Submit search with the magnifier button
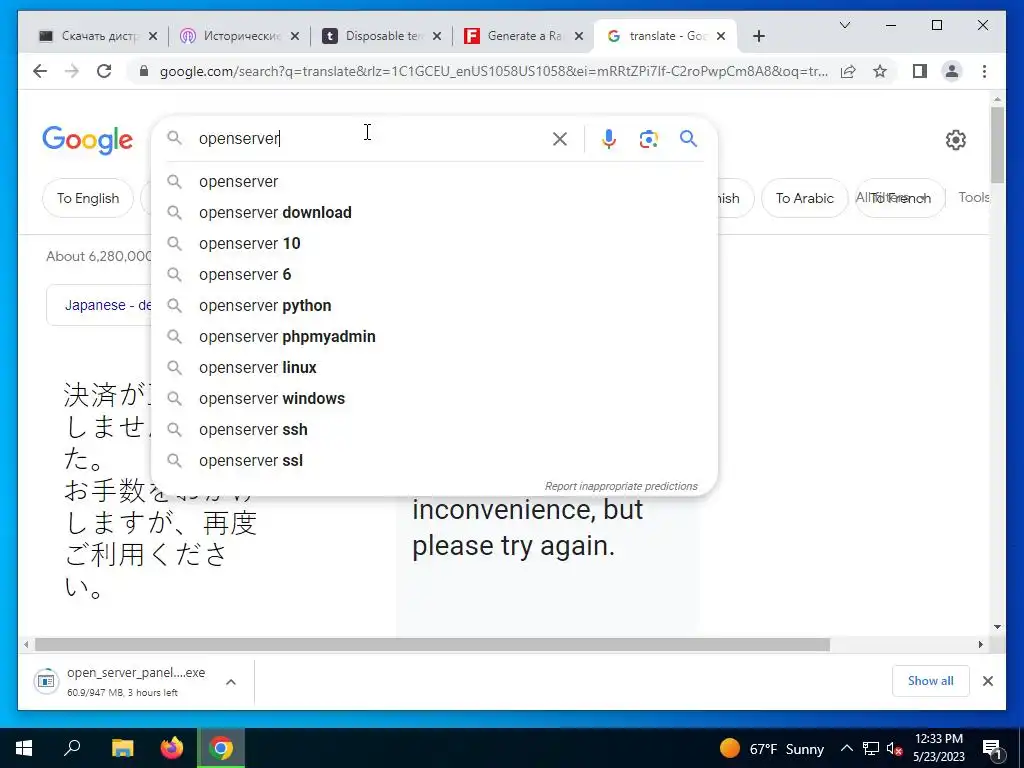The image size is (1024, 768). pyautogui.click(x=688, y=138)
